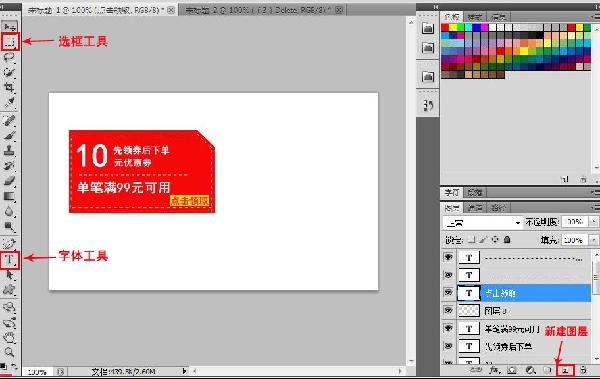The image size is (600, 379).
Task: Open the Layers panel menu
Action: [x=595, y=207]
